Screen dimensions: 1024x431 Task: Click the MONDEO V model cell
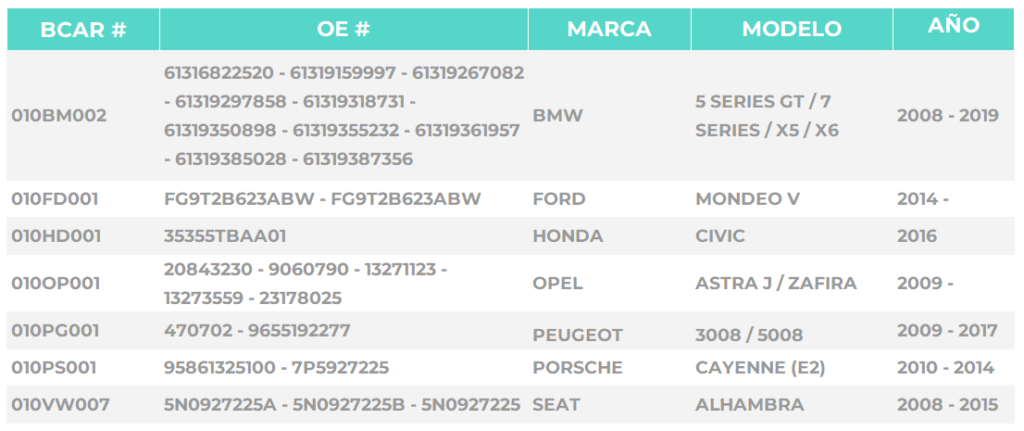point(747,199)
